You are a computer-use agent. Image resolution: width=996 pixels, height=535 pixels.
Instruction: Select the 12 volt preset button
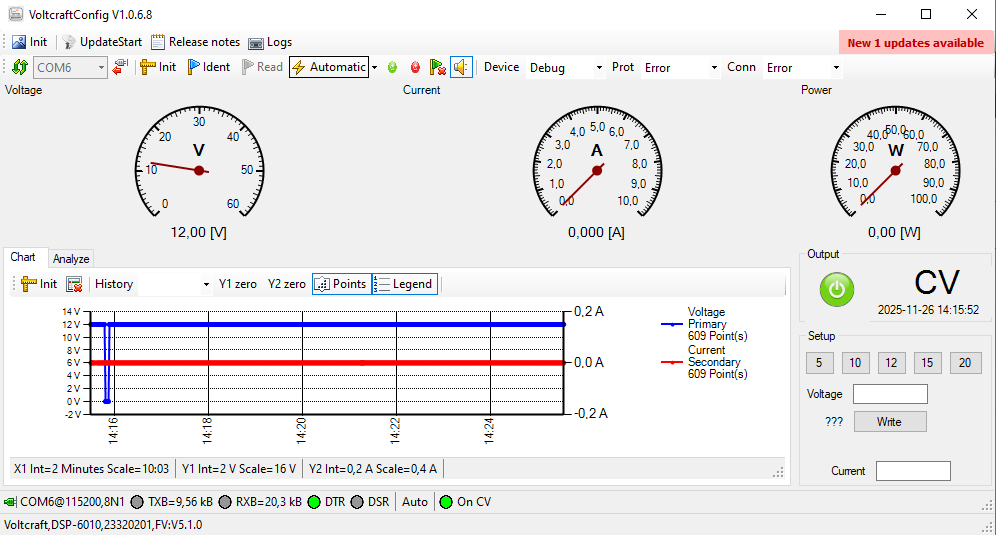click(891, 363)
